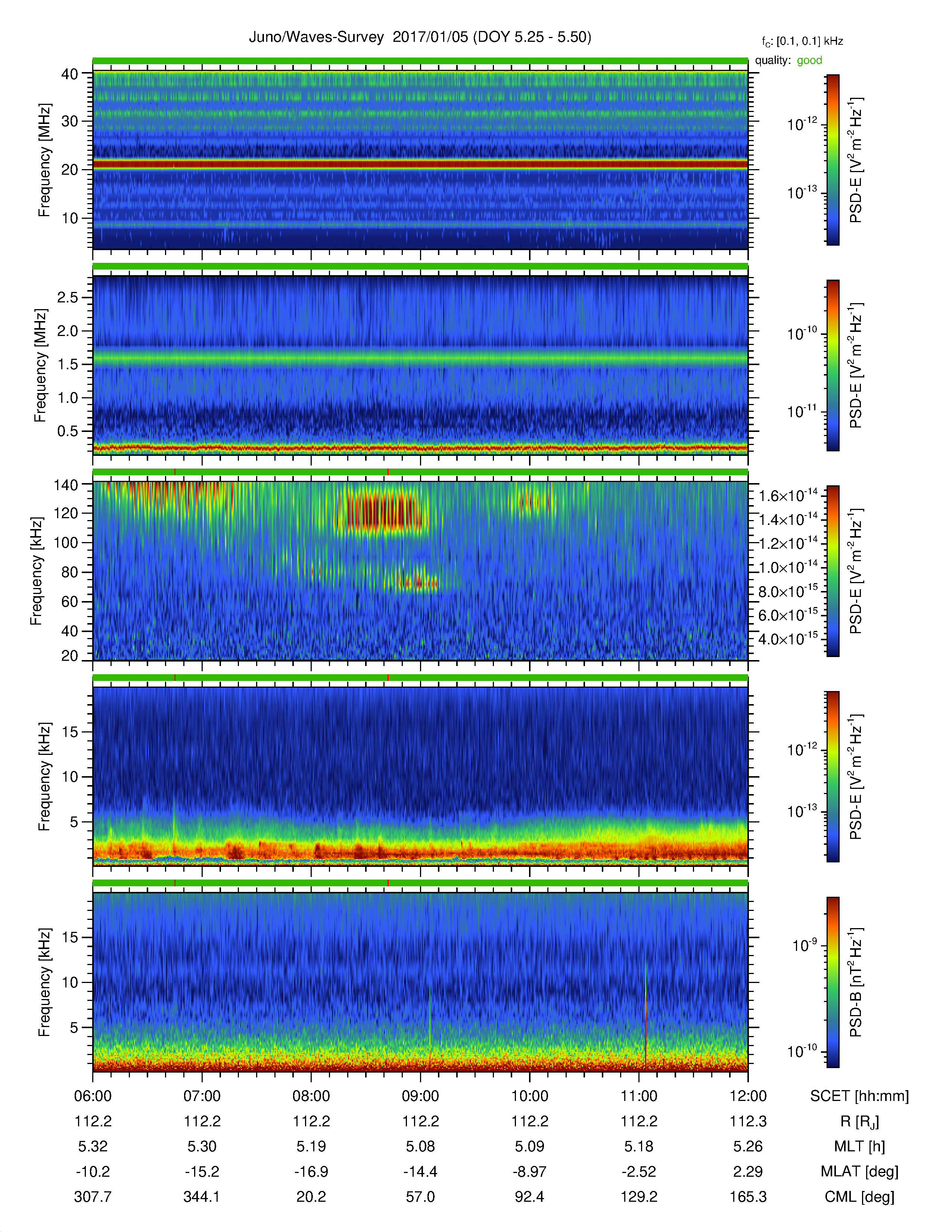This screenshot has height=1232, width=952.
Task: Click the SCET [hh:mm] axis label
Action: click(859, 1096)
